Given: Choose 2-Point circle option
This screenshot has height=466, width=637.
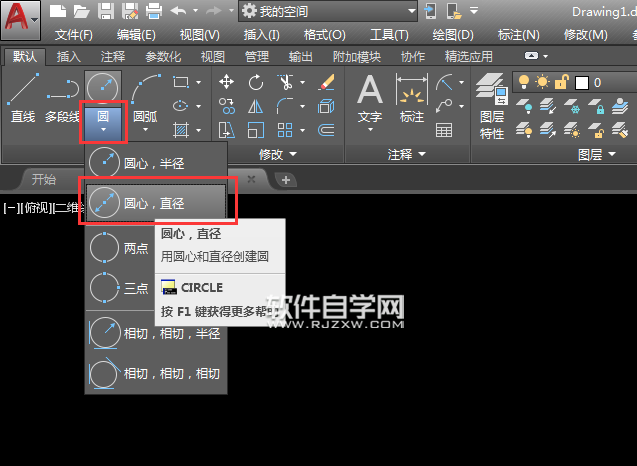Looking at the screenshot, I should coord(120,247).
